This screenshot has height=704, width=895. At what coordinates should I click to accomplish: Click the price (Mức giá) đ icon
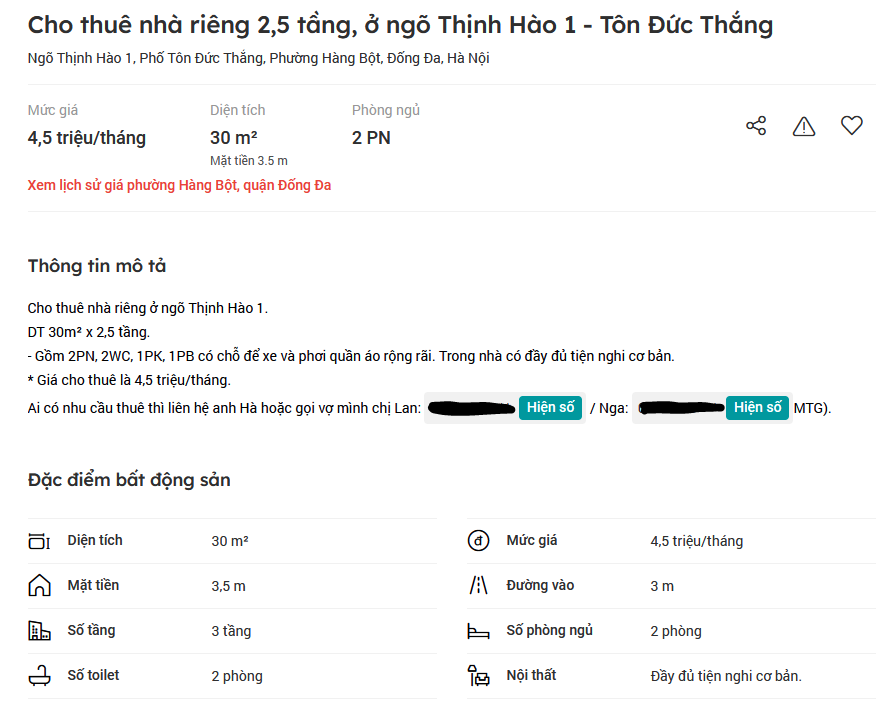pyautogui.click(x=479, y=541)
